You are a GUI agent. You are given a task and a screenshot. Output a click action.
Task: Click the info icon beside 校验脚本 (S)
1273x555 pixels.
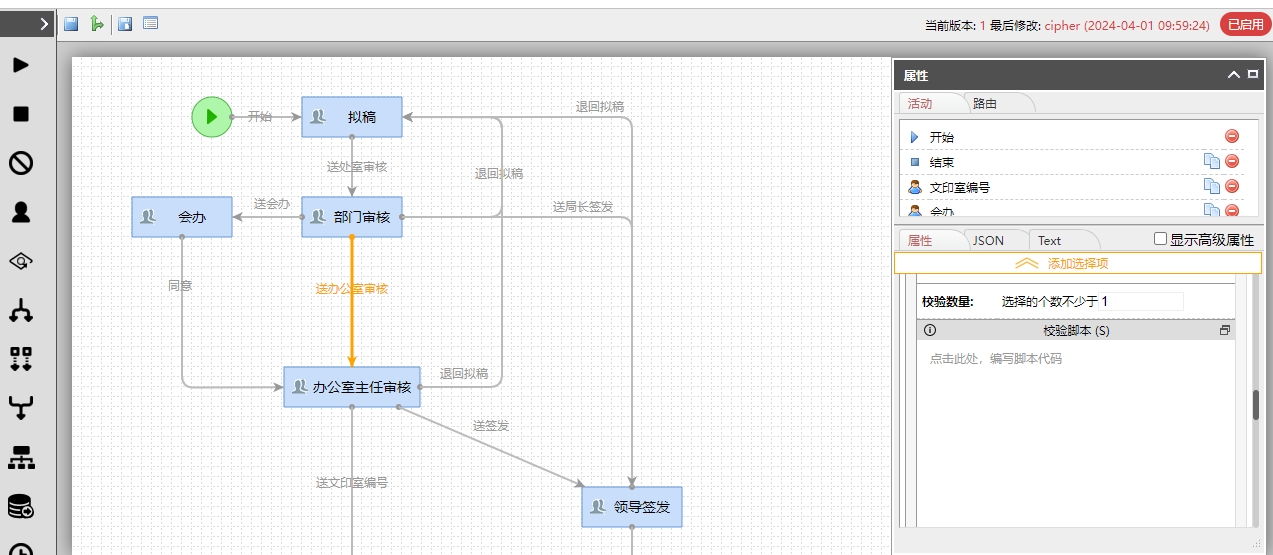930,330
